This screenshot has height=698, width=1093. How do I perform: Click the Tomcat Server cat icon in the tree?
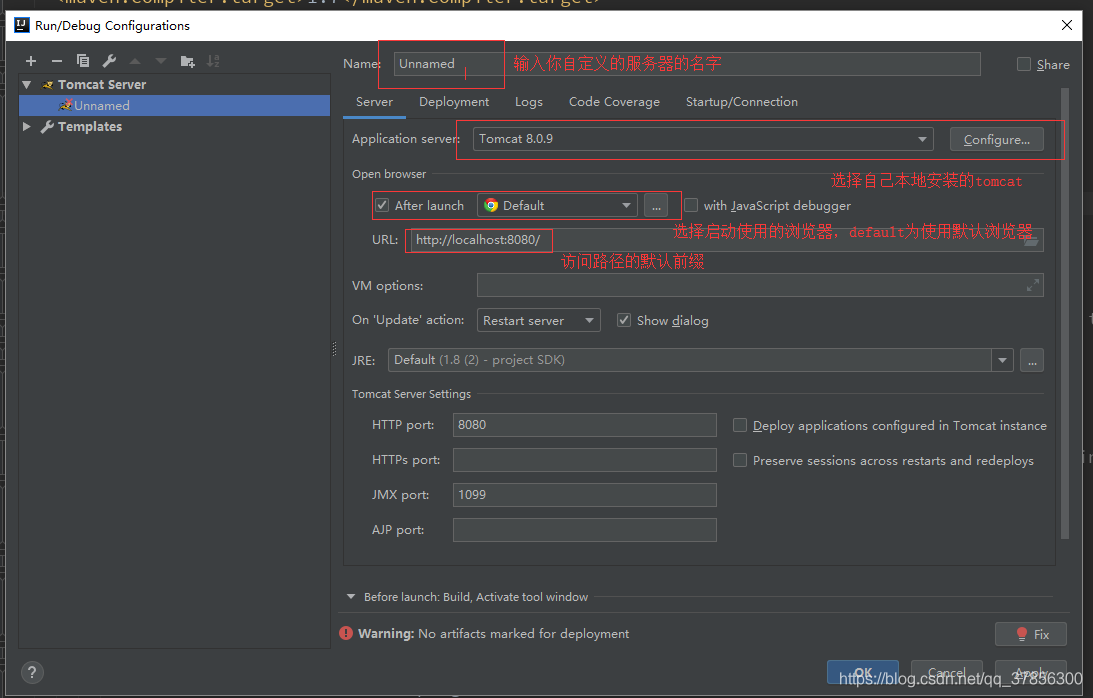pos(47,85)
